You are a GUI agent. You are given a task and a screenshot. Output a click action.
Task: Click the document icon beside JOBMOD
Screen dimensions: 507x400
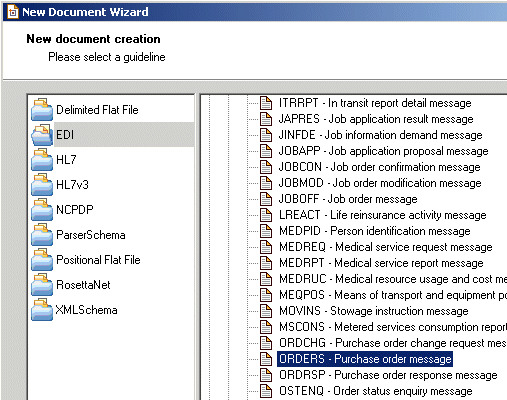(266, 183)
